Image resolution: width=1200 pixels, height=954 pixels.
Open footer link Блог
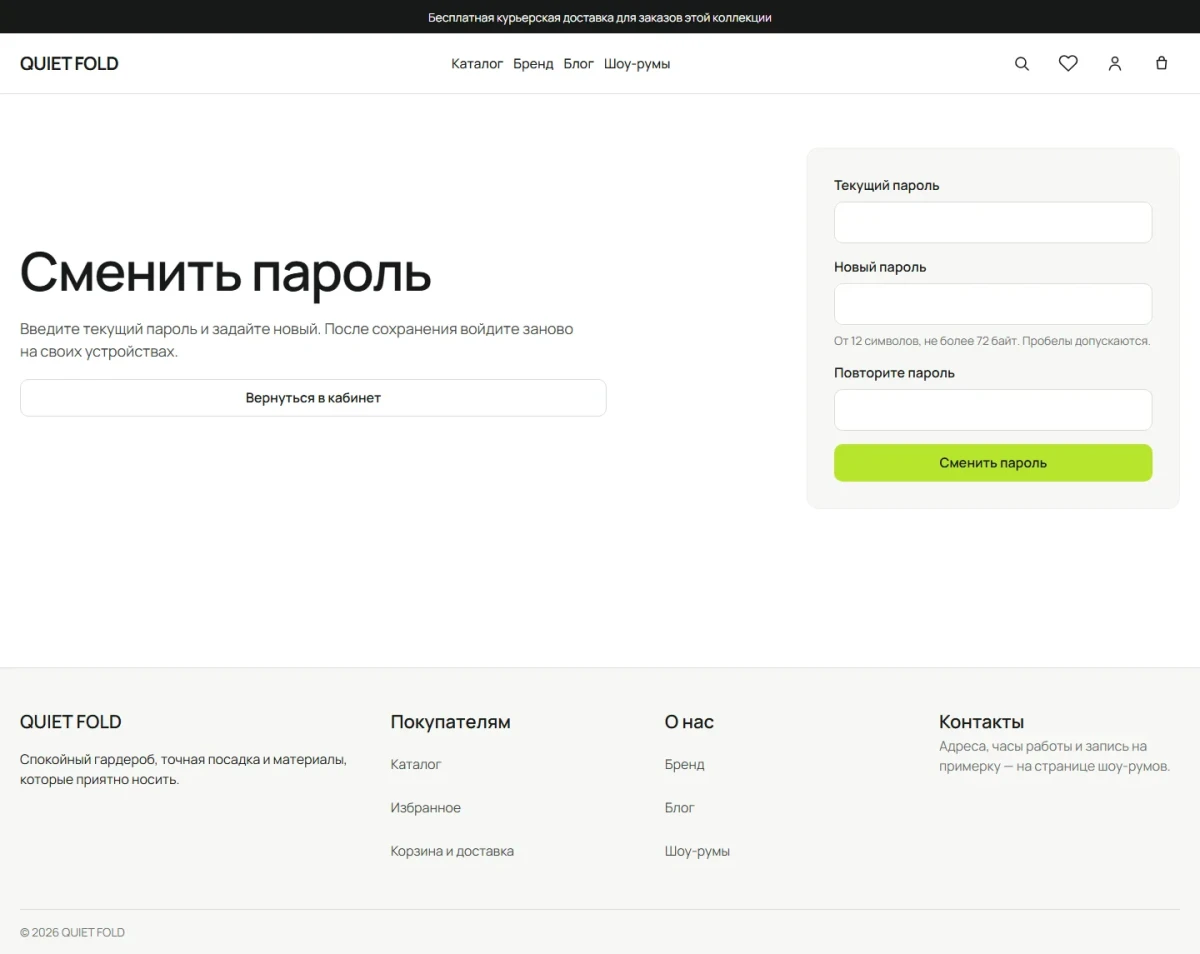tap(680, 807)
